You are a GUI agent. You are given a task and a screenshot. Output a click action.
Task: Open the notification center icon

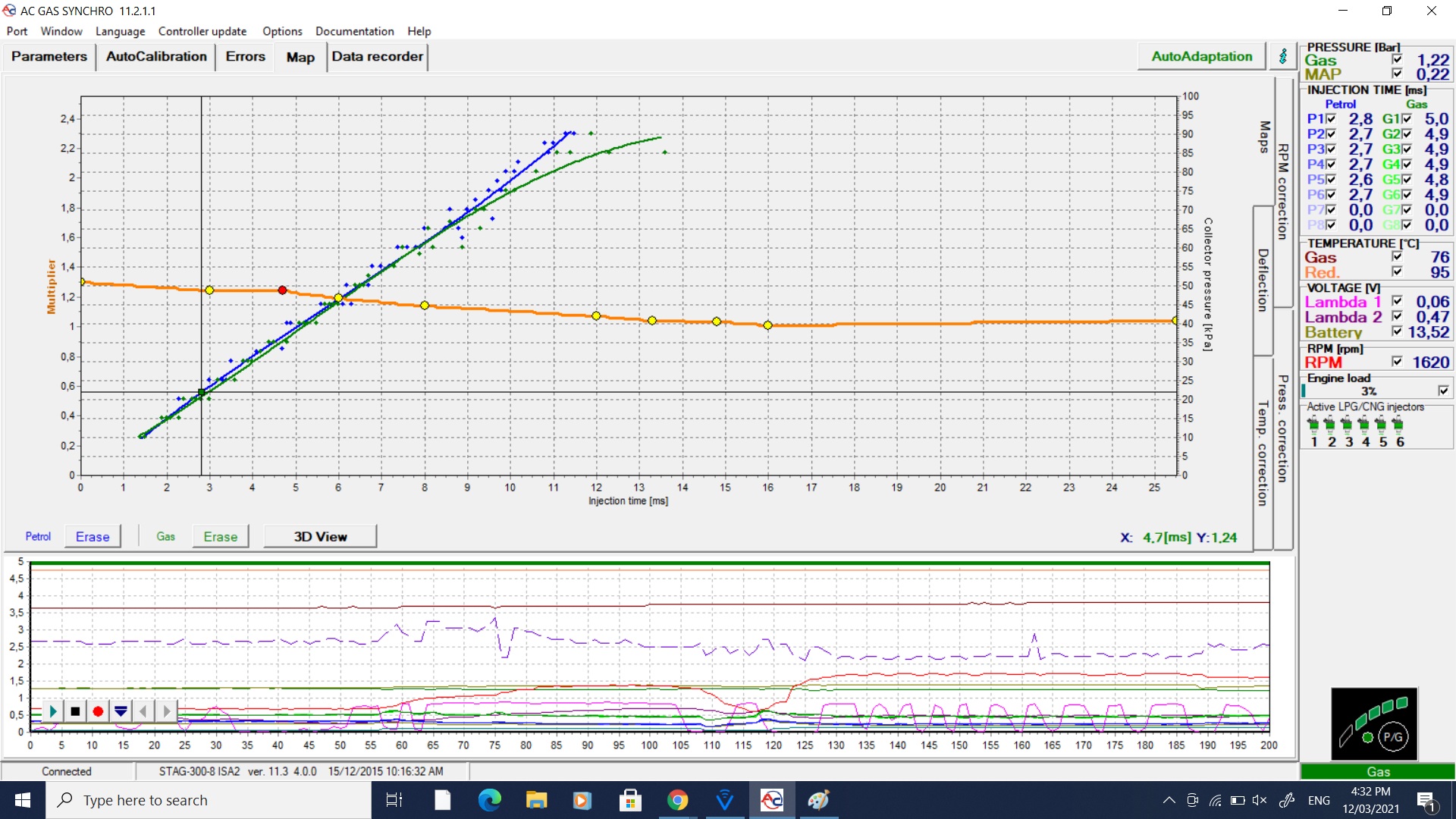pyautogui.click(x=1426, y=801)
